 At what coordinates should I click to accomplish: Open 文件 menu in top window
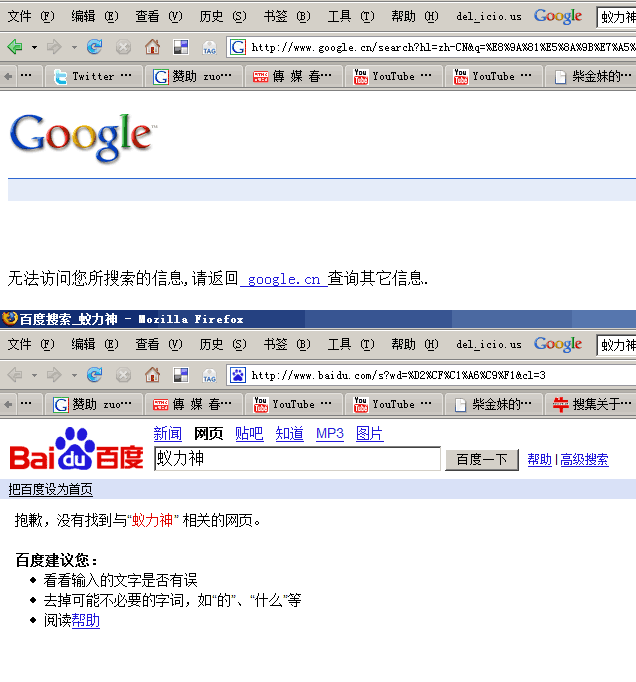tap(31, 17)
